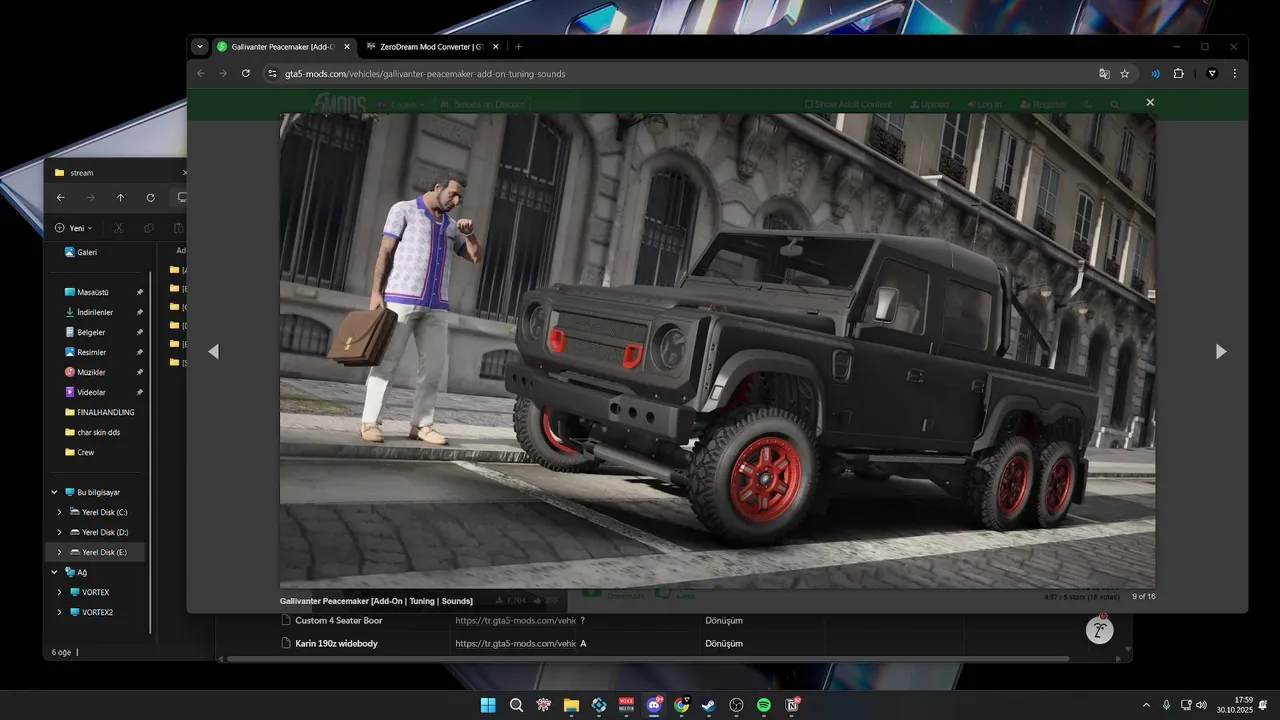
Task: Open the Register link
Action: click(1043, 104)
